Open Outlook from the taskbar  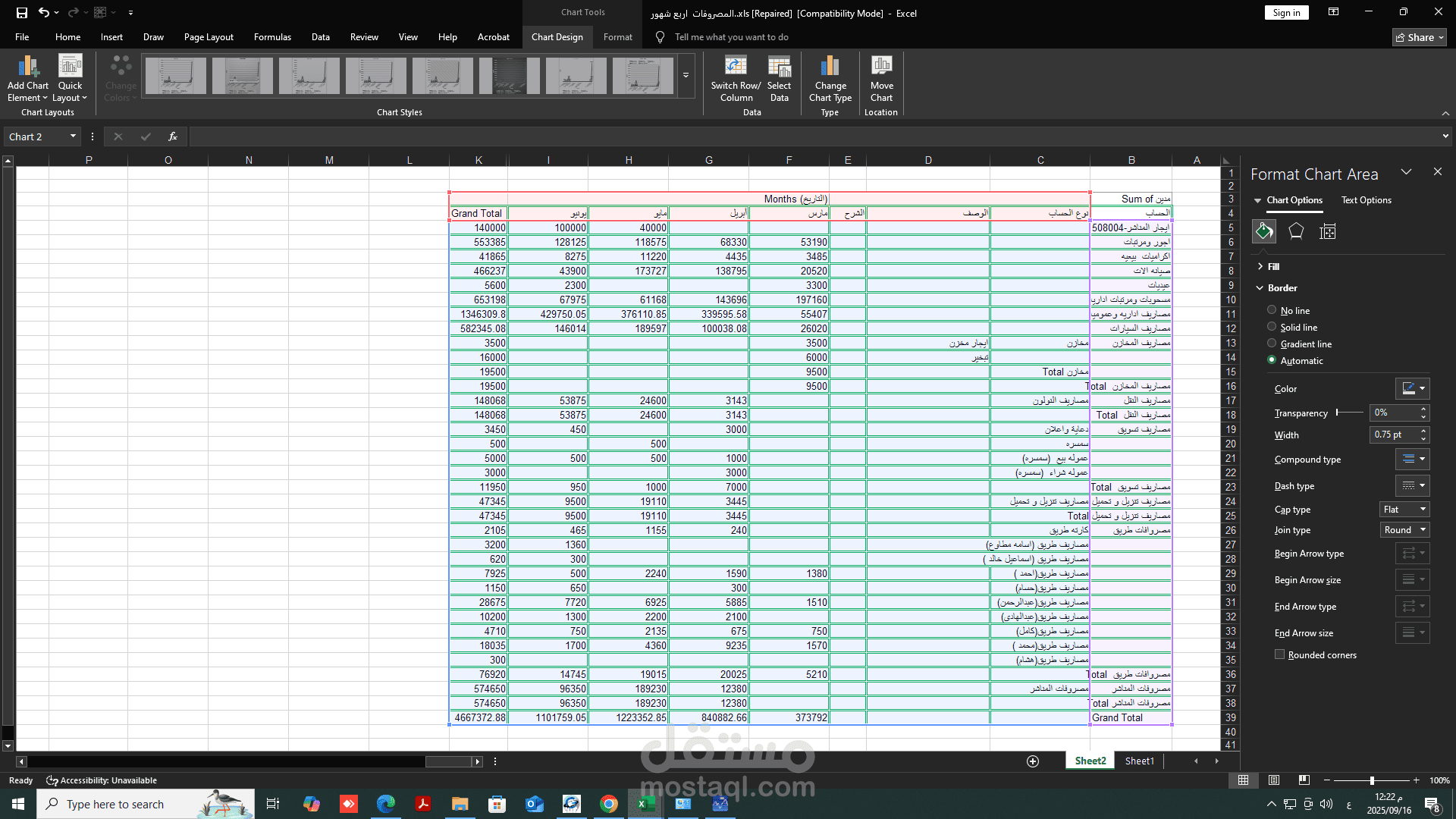coord(535,804)
